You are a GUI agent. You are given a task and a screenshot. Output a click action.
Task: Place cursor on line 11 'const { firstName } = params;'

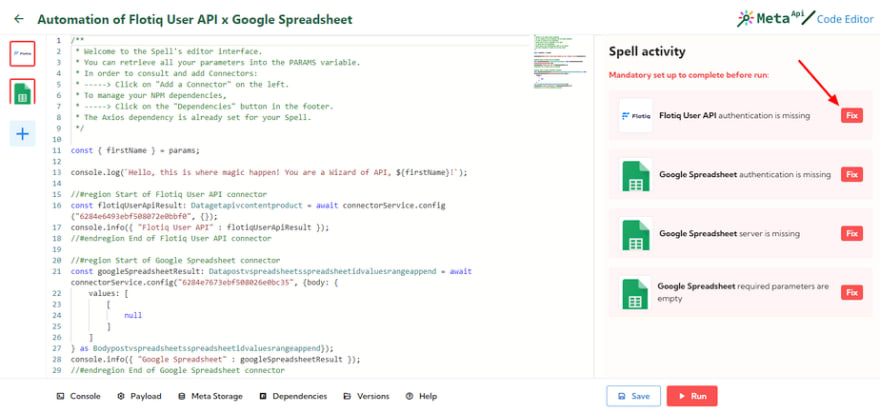[135, 151]
